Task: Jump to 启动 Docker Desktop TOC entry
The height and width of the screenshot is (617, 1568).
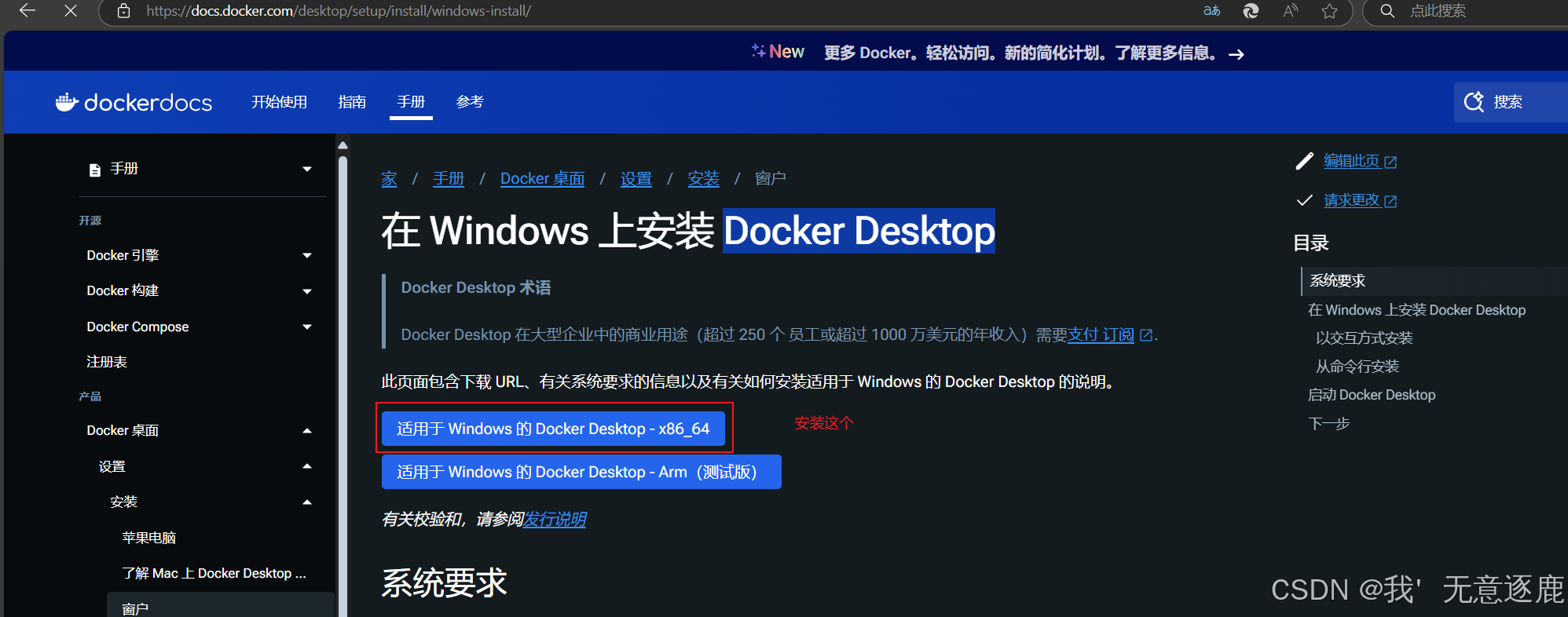Action: tap(1371, 395)
